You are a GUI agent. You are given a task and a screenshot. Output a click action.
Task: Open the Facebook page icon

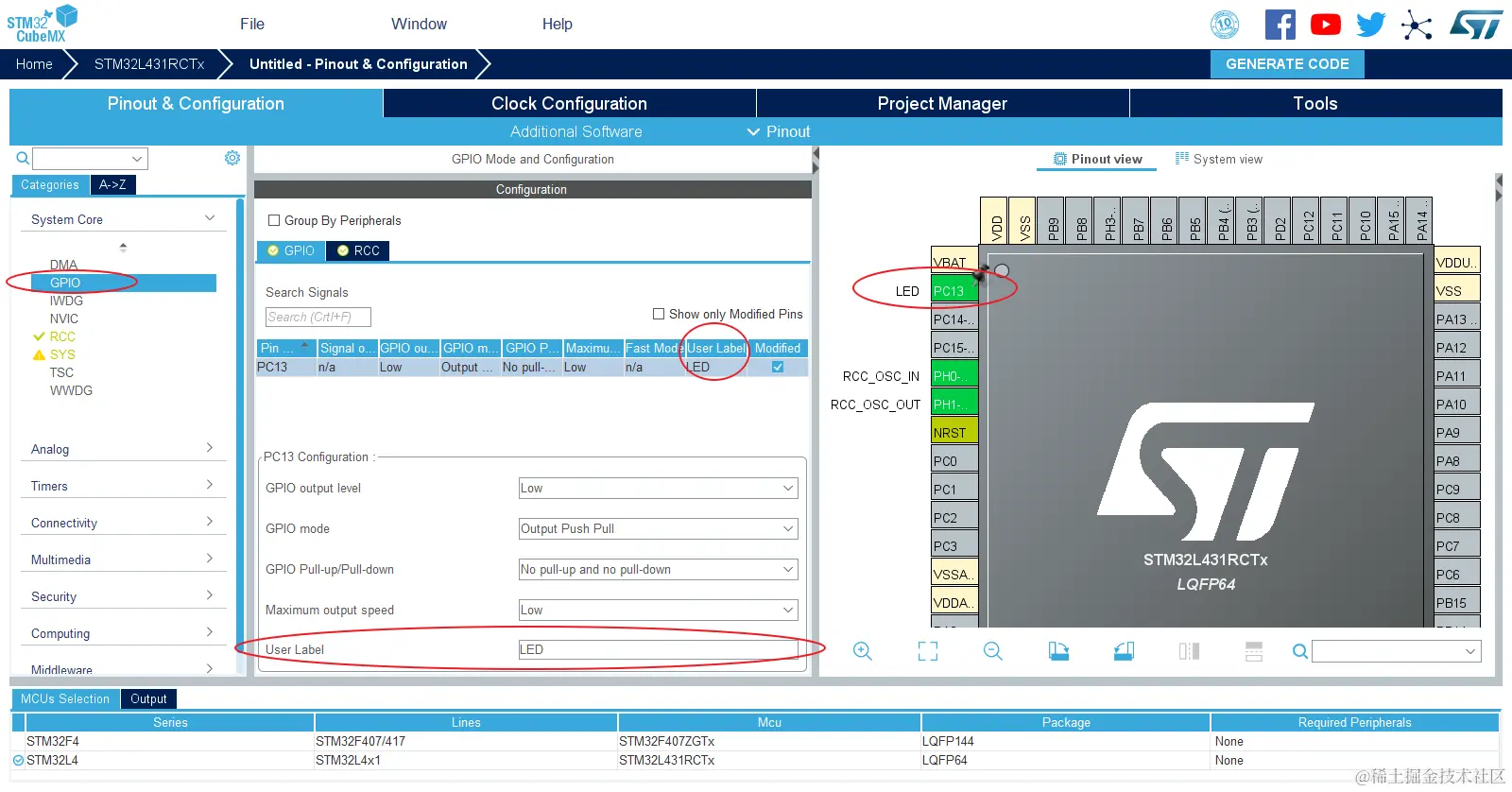[1280, 25]
